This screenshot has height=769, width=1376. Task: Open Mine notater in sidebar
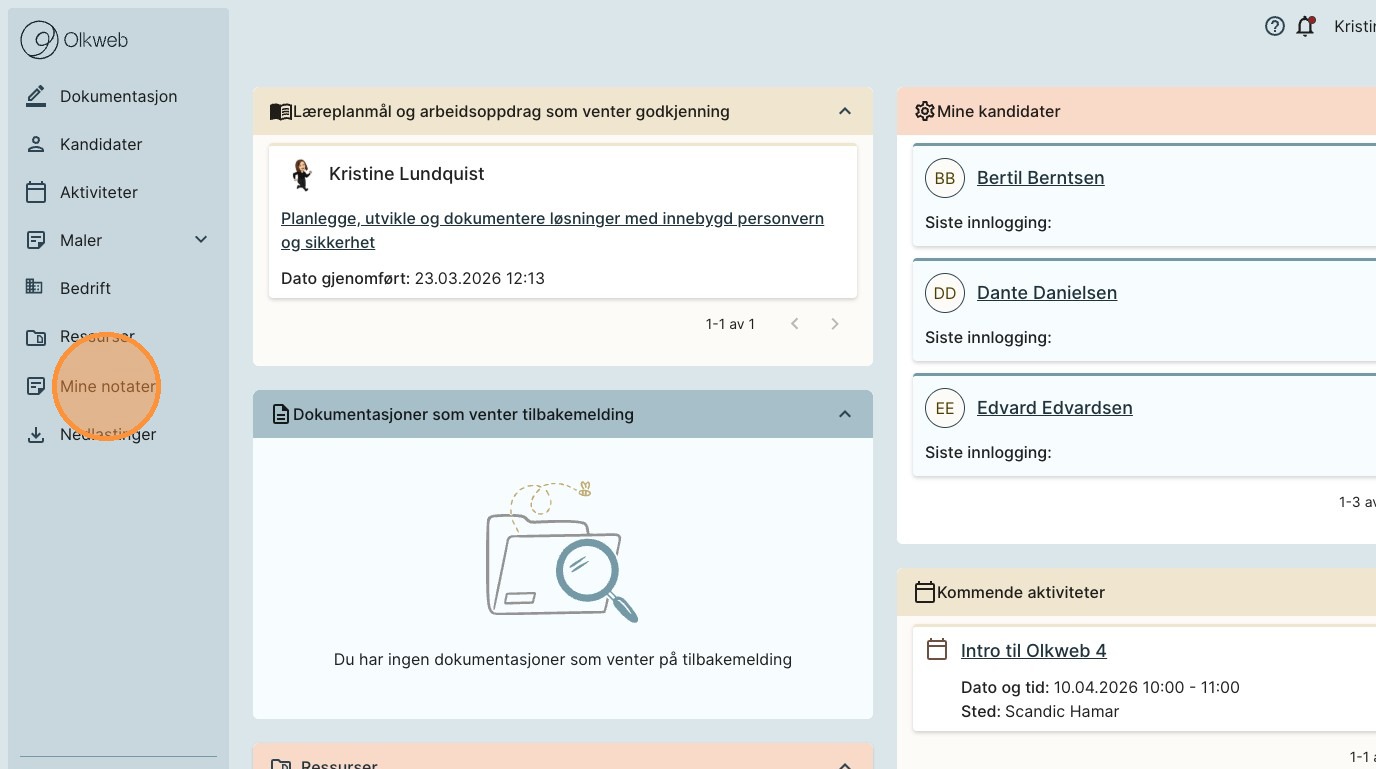click(x=108, y=387)
